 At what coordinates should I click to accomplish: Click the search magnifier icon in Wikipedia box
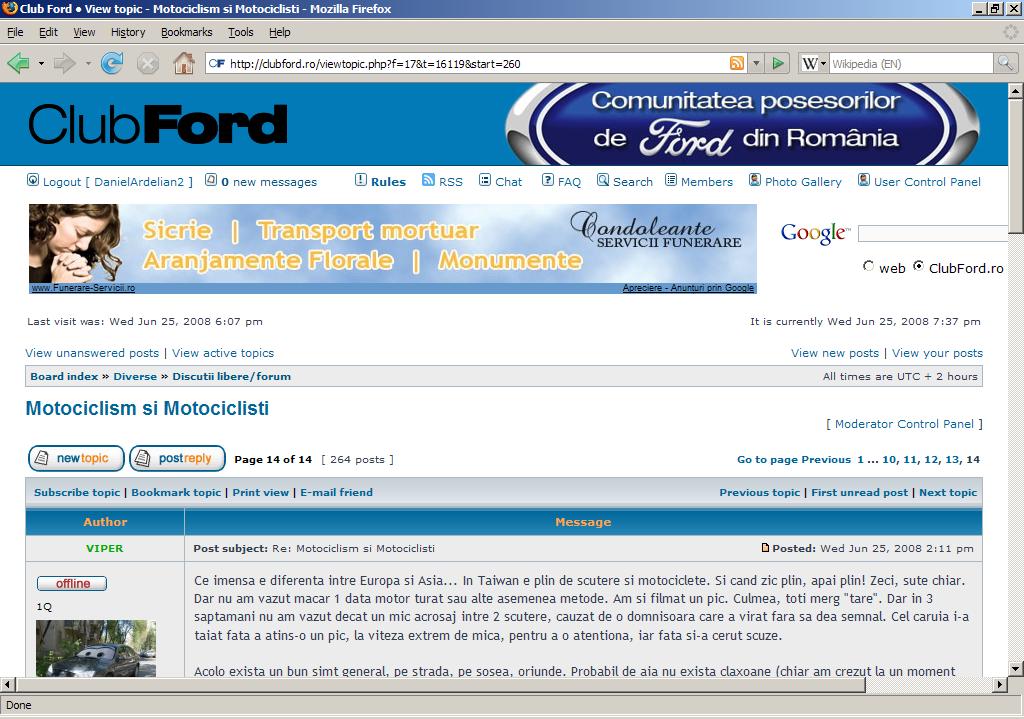click(x=1005, y=63)
